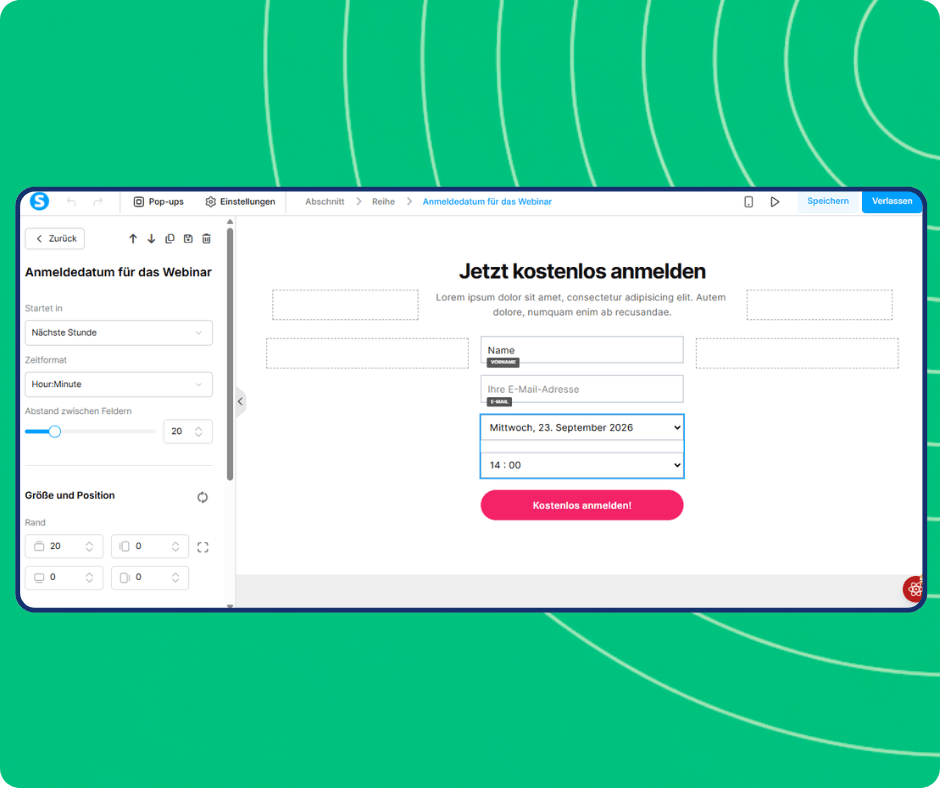Click the sidebar vertical scrollbar
This screenshot has width=940, height=788.
point(230,354)
